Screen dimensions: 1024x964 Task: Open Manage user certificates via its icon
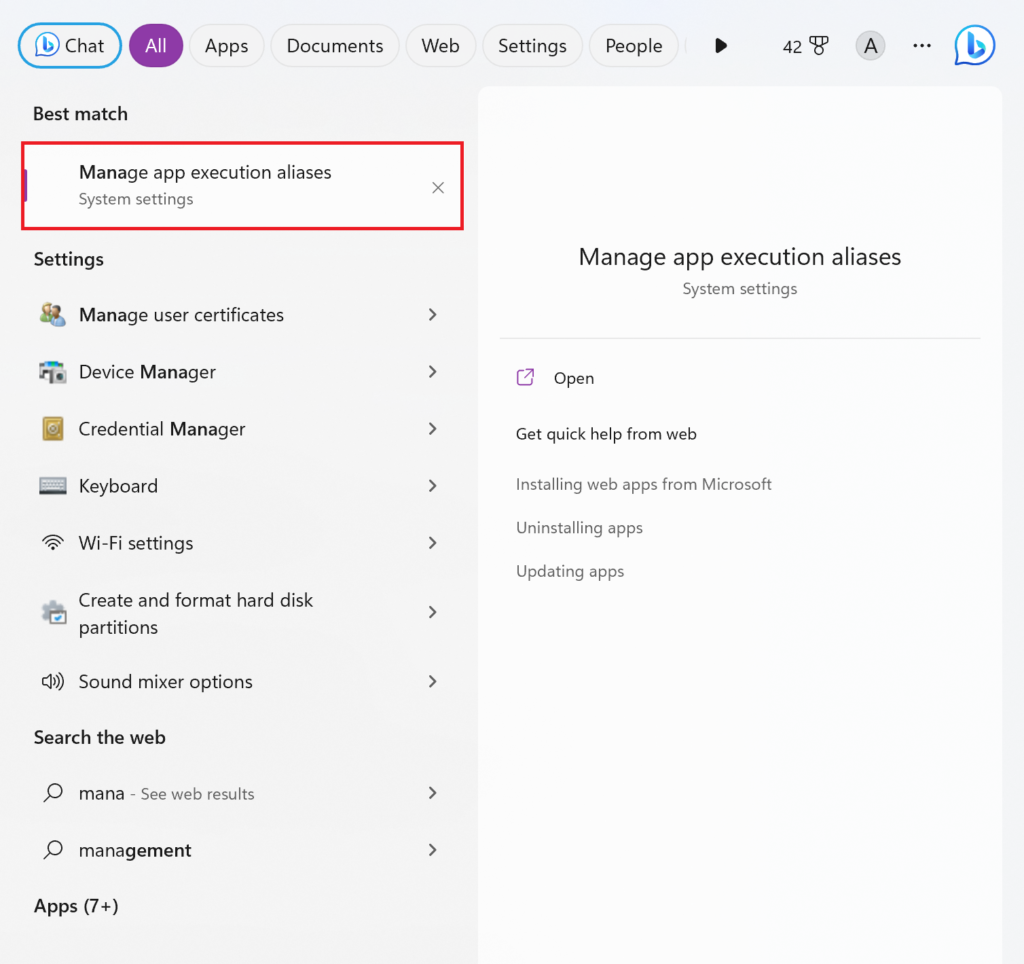pos(52,314)
